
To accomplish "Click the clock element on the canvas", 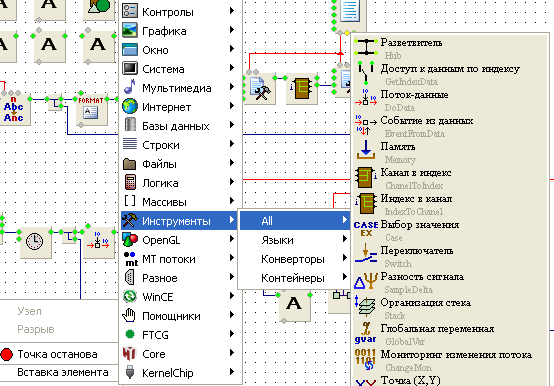I will click(x=35, y=242).
